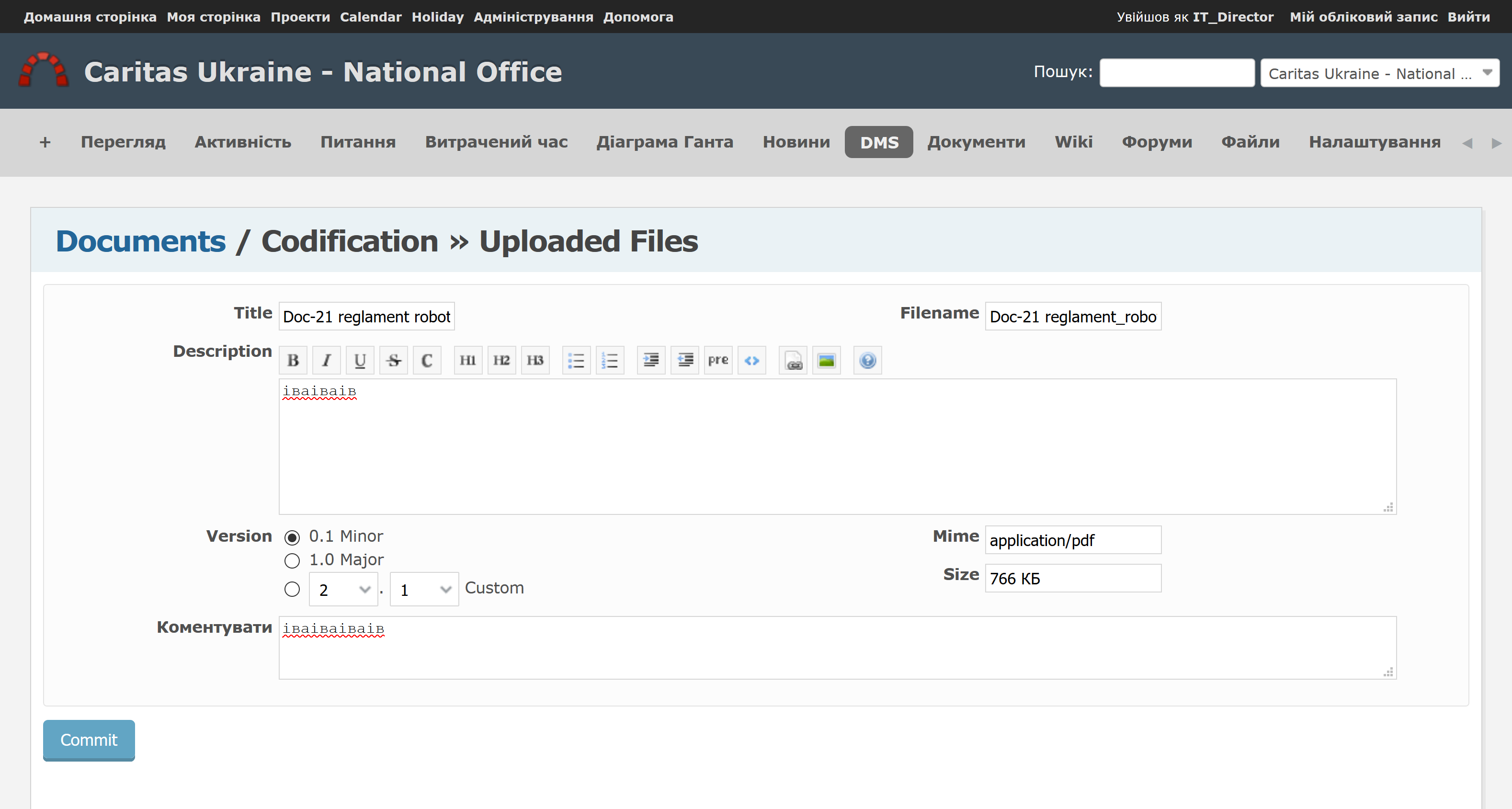Image resolution: width=1512 pixels, height=809 pixels.
Task: Open the custom minor version dropdown
Action: 424,589
